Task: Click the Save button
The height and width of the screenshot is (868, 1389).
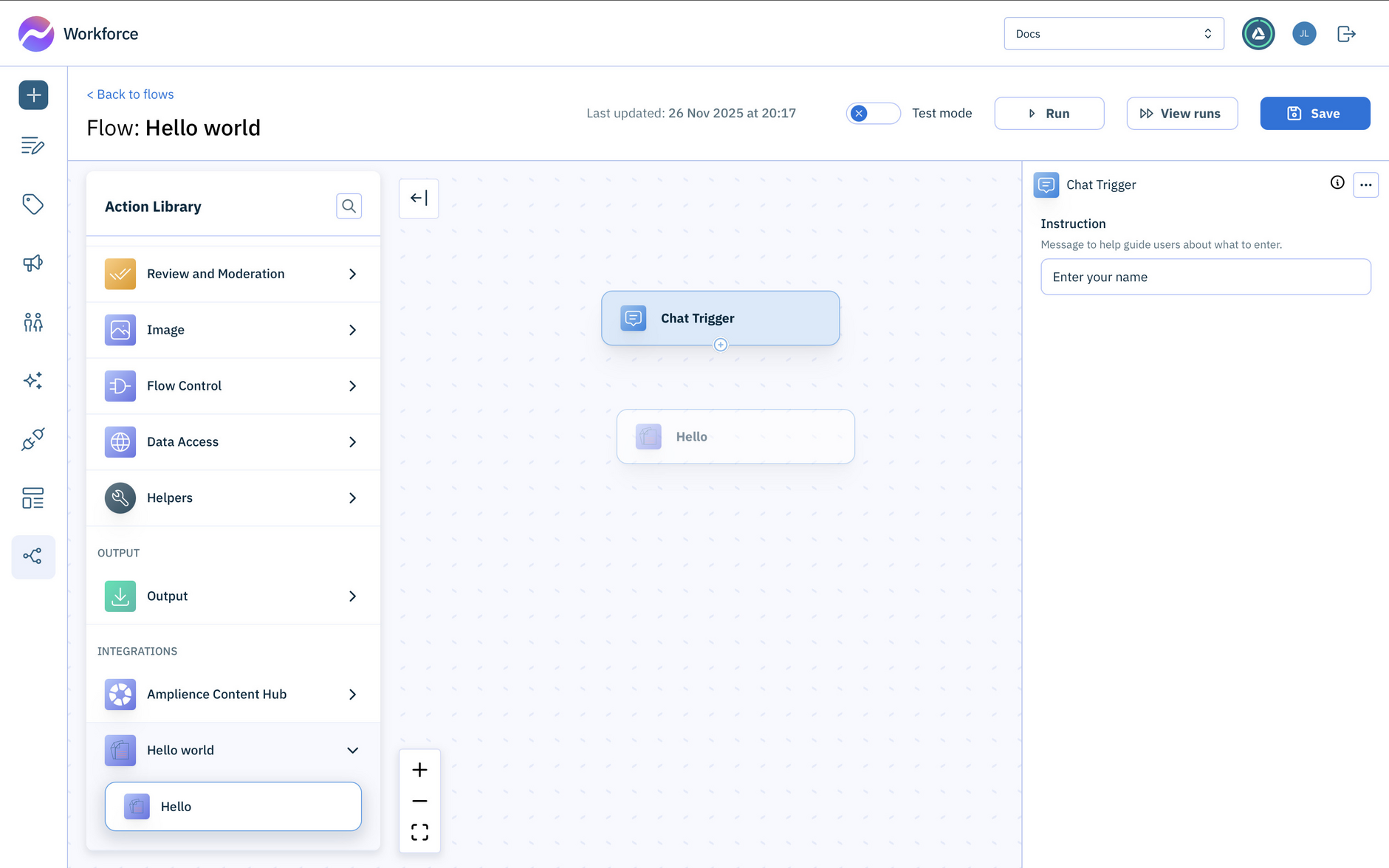Action: pyautogui.click(x=1314, y=113)
